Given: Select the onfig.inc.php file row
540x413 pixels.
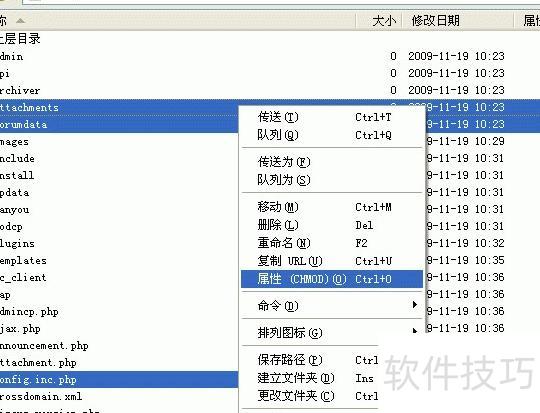Looking at the screenshot, I should tap(119, 379).
